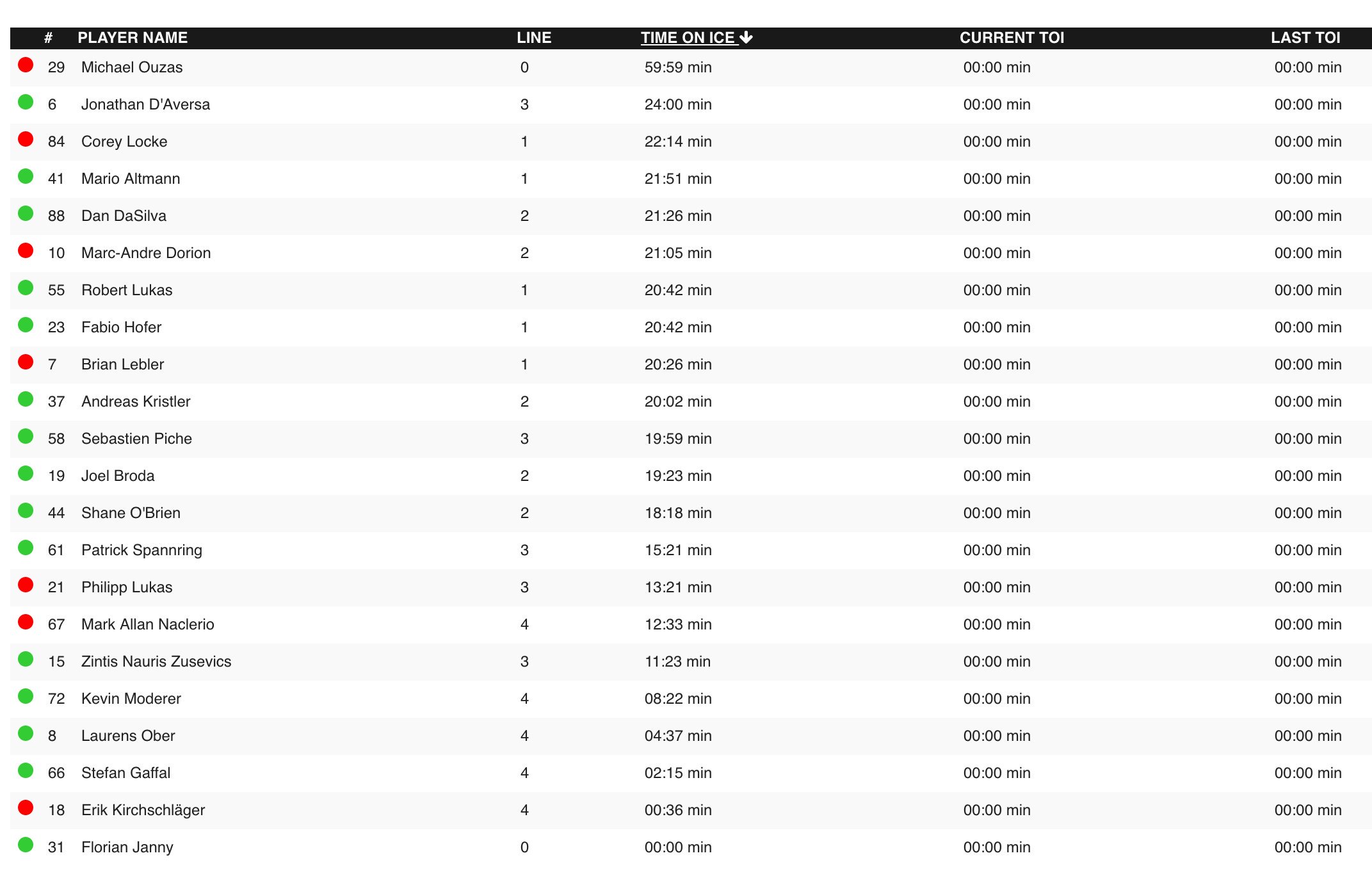Click the red status dot for Michael Ouzas
This screenshot has width=1372, height=876.
tap(26, 65)
